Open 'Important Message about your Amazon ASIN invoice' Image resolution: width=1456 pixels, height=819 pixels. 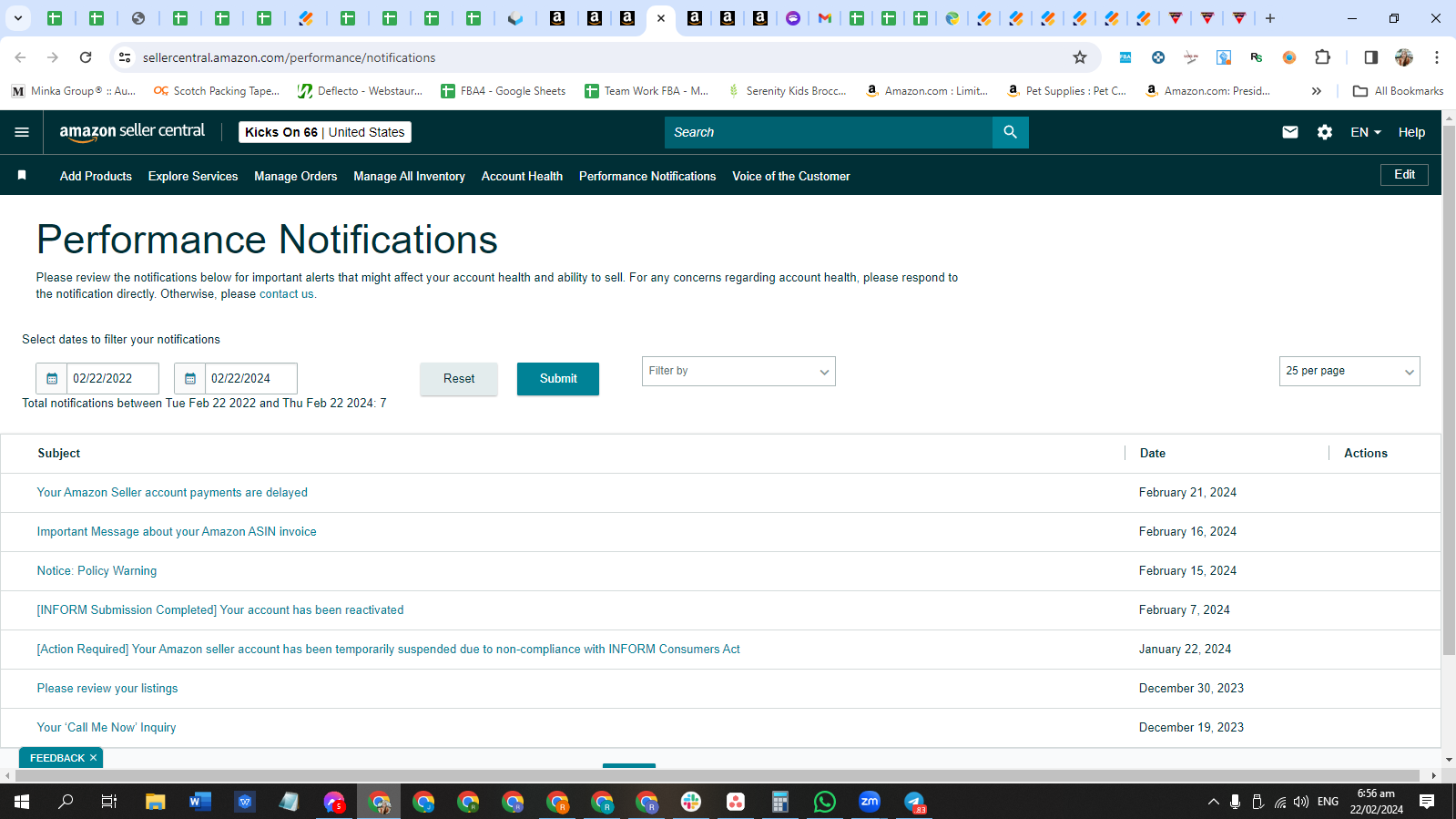click(x=177, y=532)
